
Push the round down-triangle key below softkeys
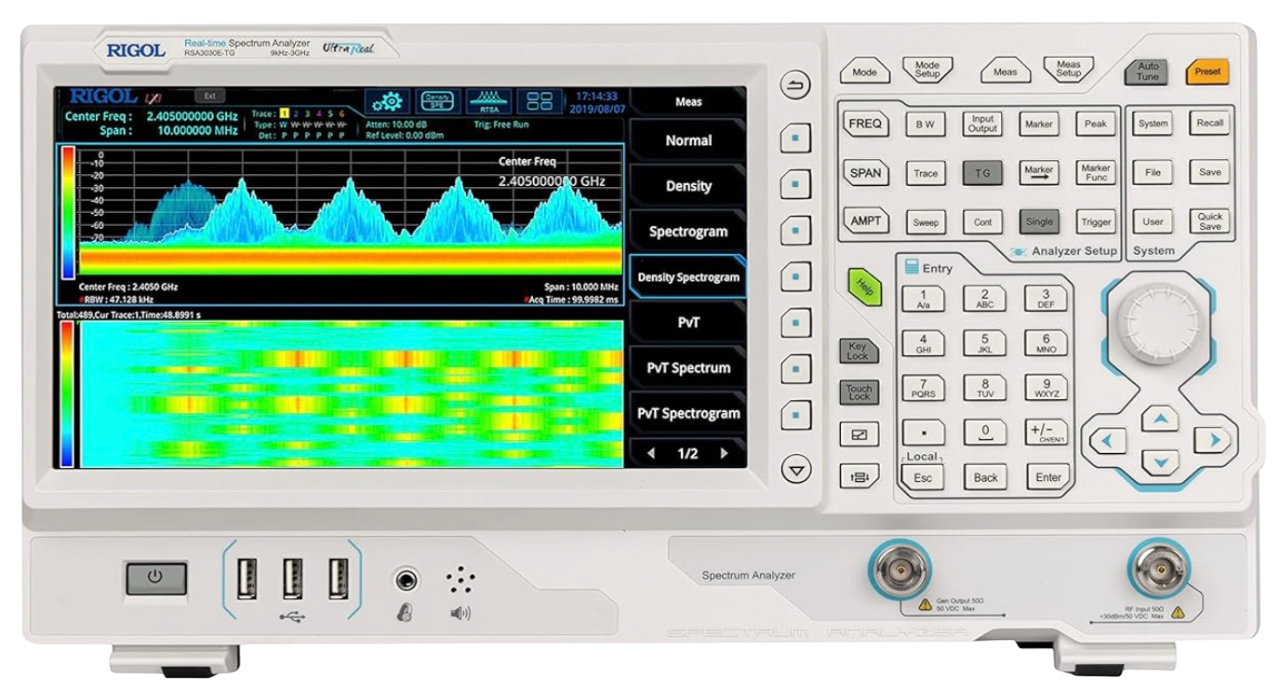point(796,469)
